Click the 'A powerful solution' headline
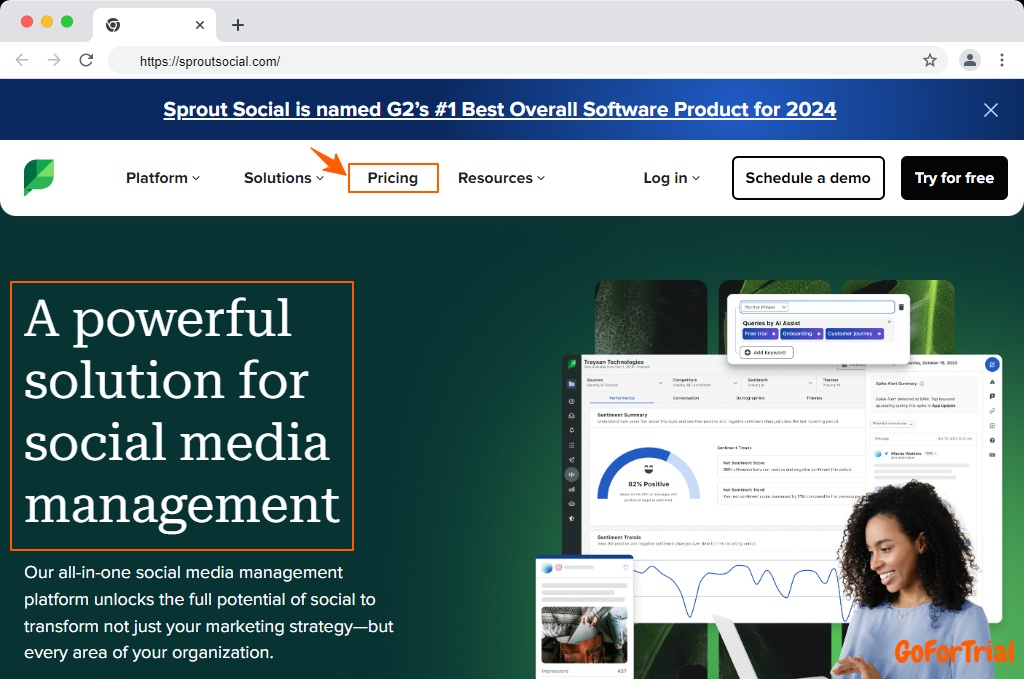The height and width of the screenshot is (679, 1024). point(182,416)
